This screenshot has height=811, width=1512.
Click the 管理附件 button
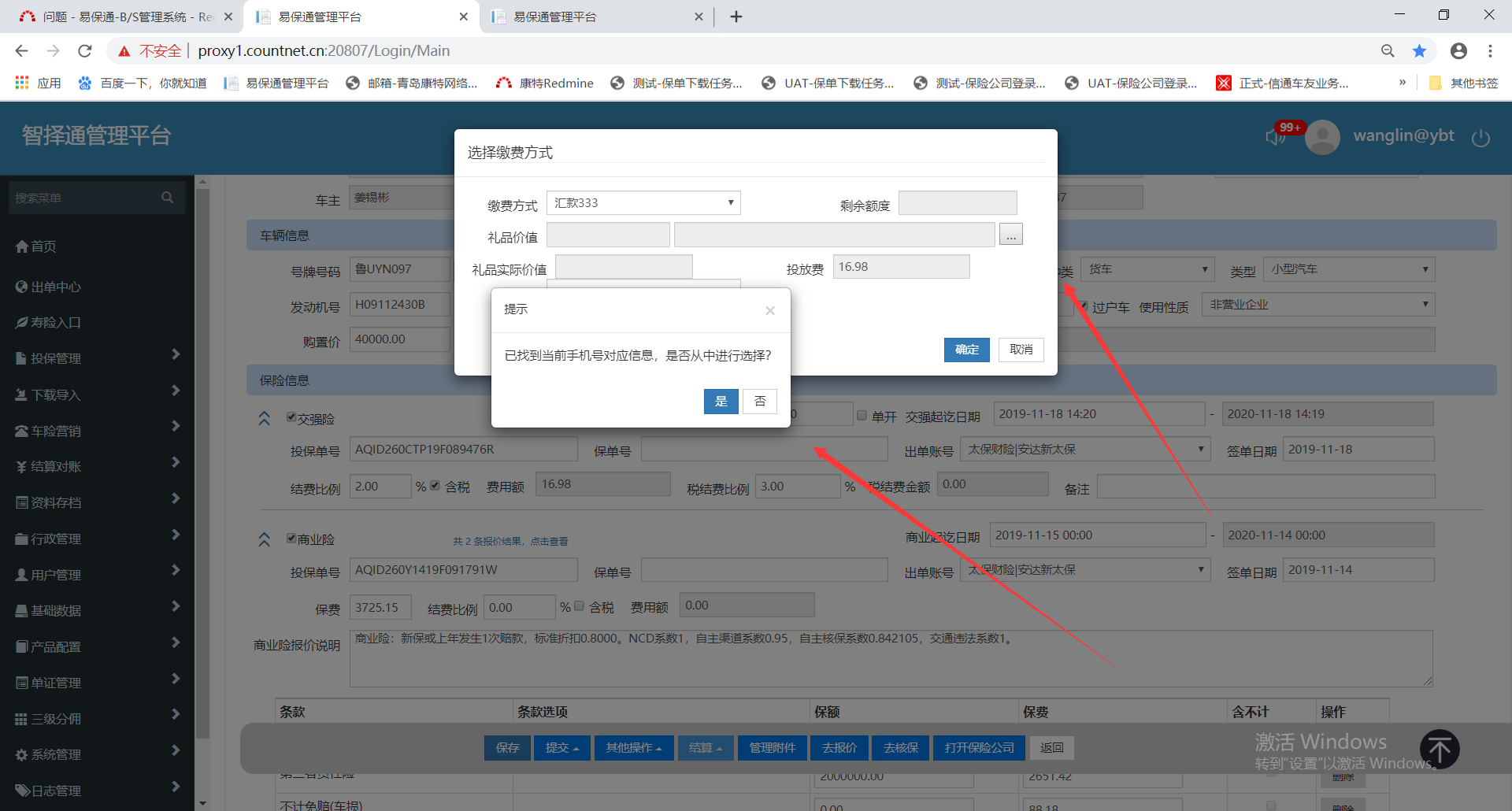773,748
